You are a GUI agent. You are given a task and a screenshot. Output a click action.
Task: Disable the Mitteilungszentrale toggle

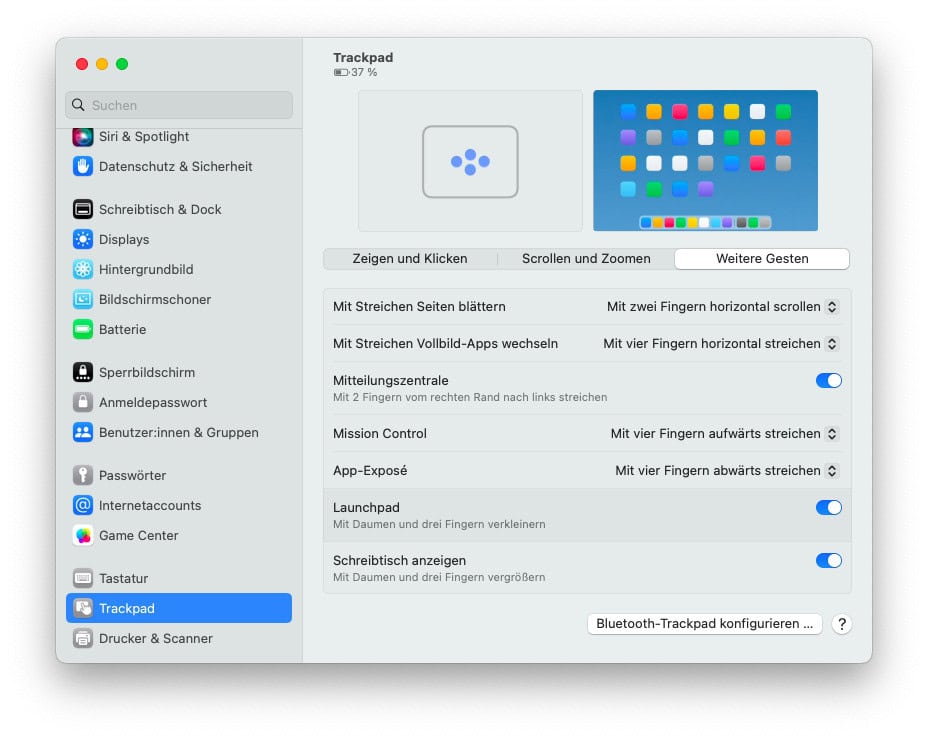point(828,380)
